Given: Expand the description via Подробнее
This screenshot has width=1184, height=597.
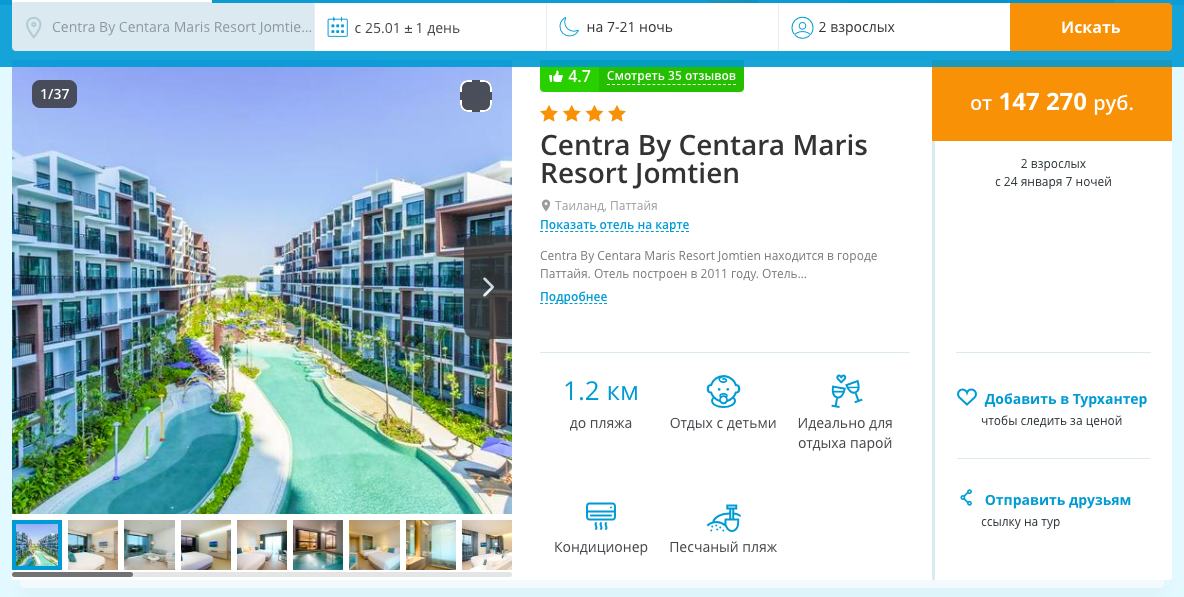Looking at the screenshot, I should click(573, 297).
